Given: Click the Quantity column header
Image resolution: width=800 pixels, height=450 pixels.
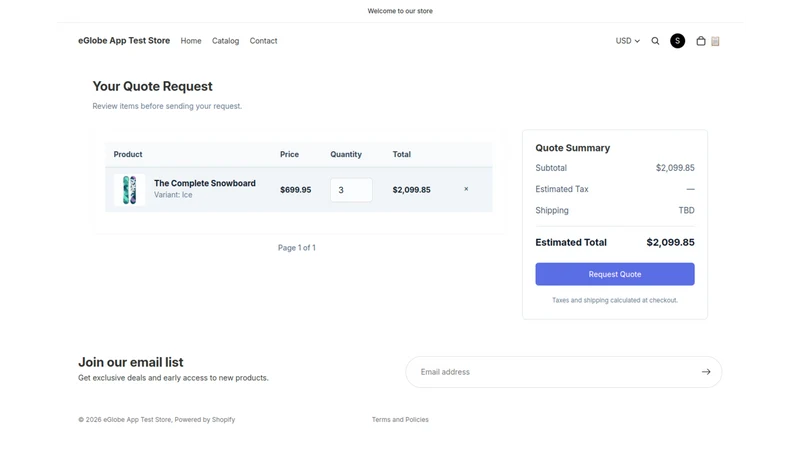Looking at the screenshot, I should (x=346, y=154).
